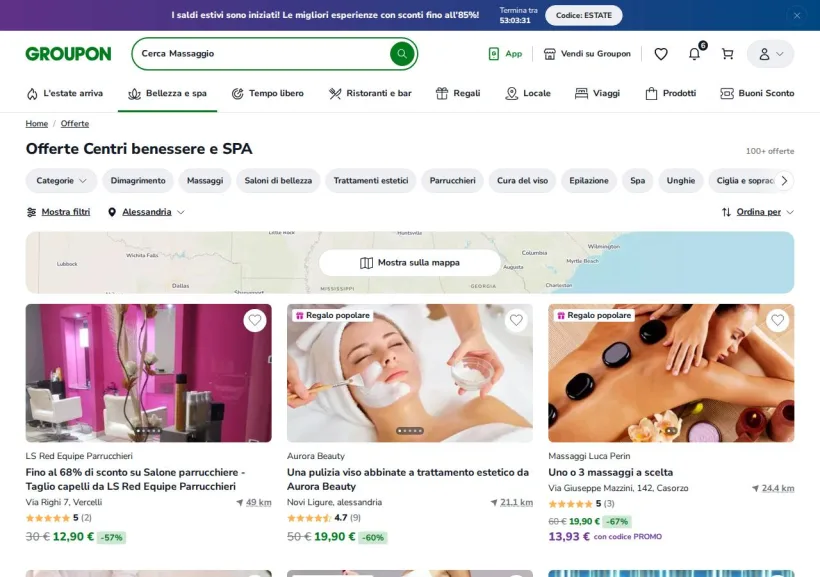Select the Spa chip
The image size is (820, 577).
(637, 180)
